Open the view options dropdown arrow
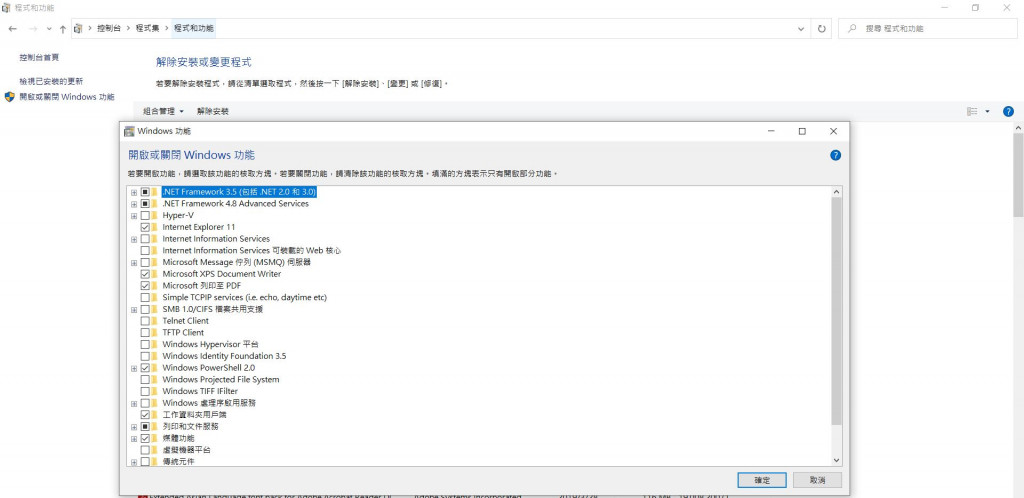The width and height of the screenshot is (1024, 498). 987,112
